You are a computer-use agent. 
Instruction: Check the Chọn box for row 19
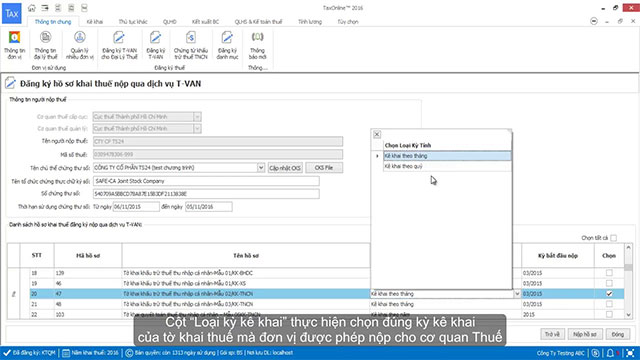coord(609,283)
